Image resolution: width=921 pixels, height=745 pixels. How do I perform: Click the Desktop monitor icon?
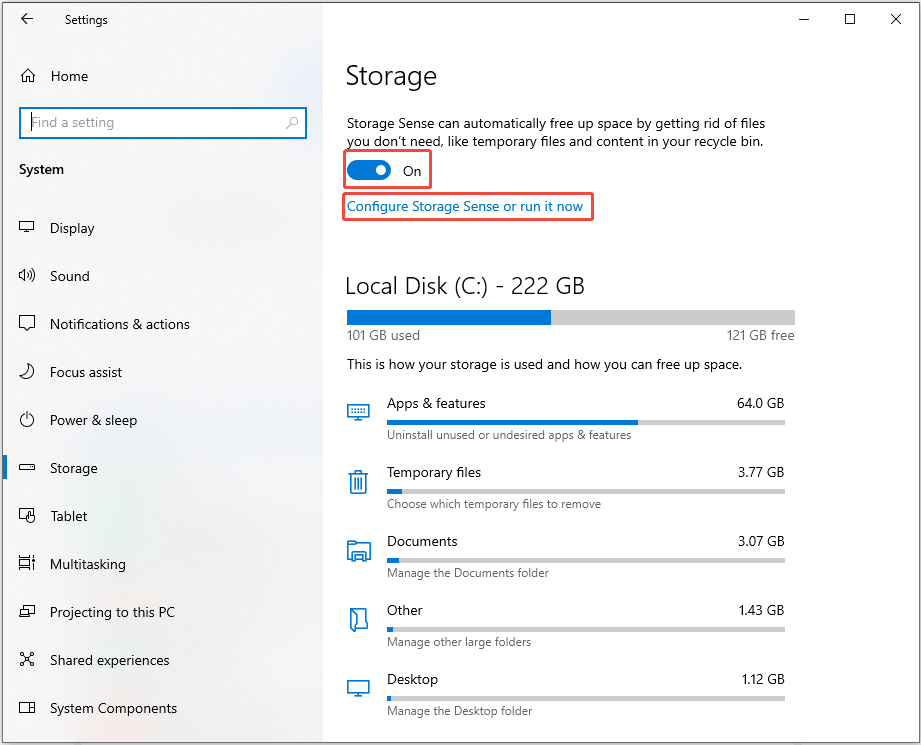(358, 688)
